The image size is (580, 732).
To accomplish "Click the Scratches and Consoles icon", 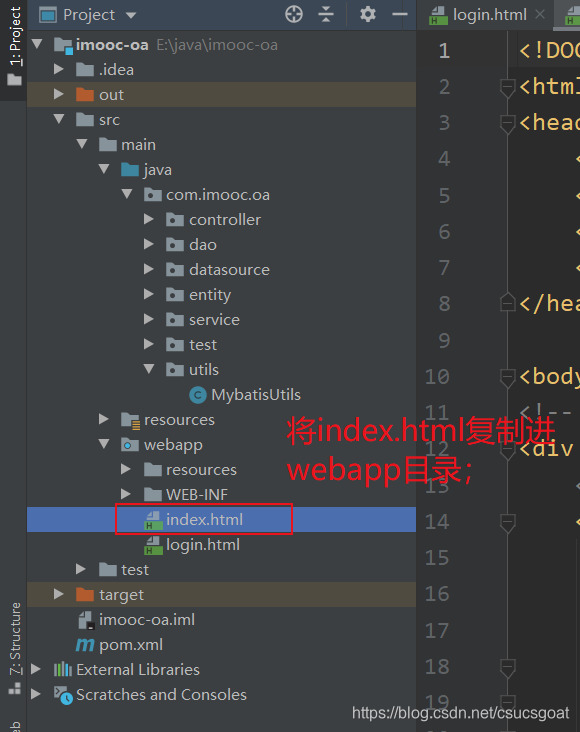I will [x=63, y=695].
